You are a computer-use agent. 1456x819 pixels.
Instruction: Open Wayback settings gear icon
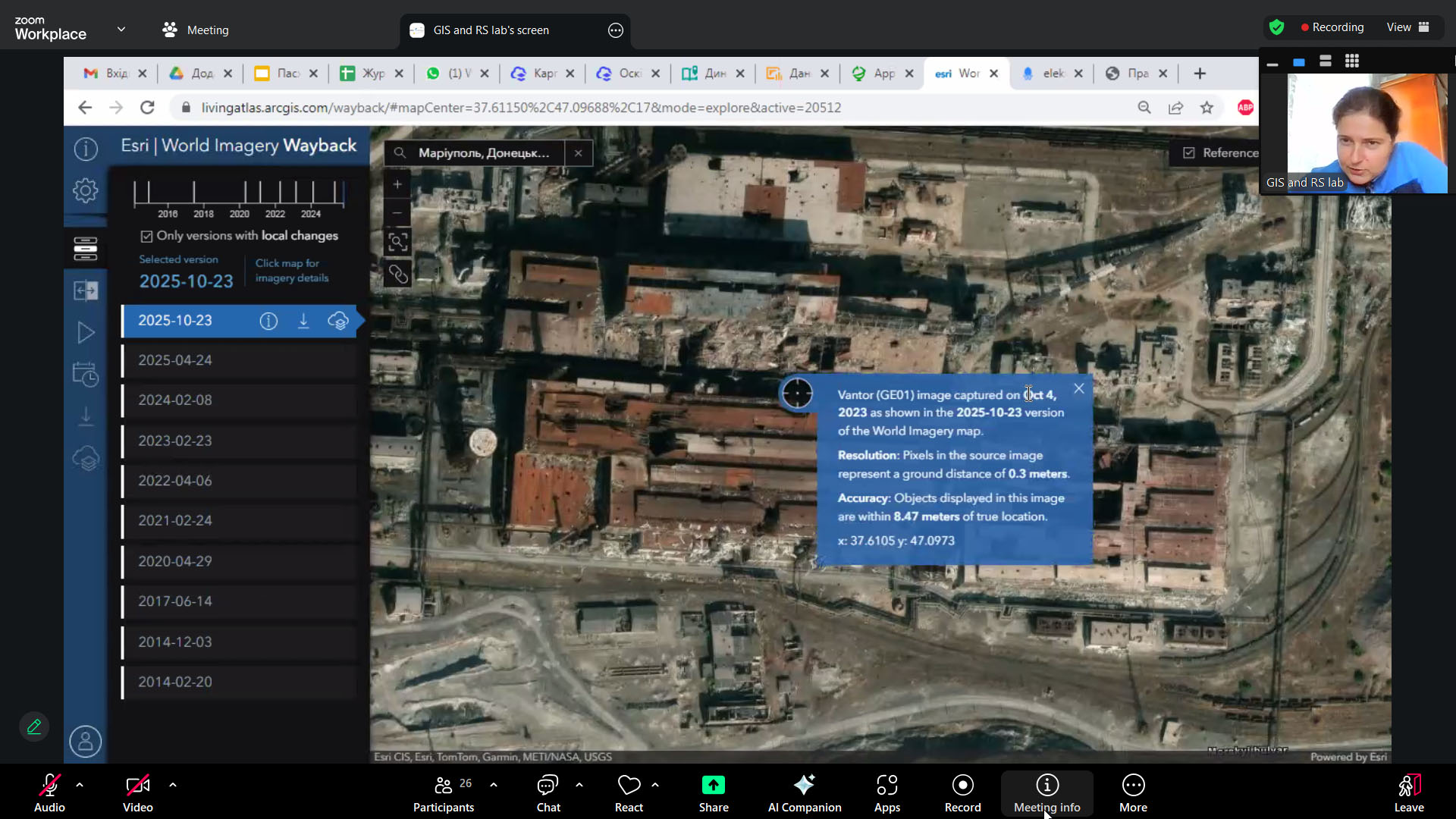pyautogui.click(x=86, y=190)
